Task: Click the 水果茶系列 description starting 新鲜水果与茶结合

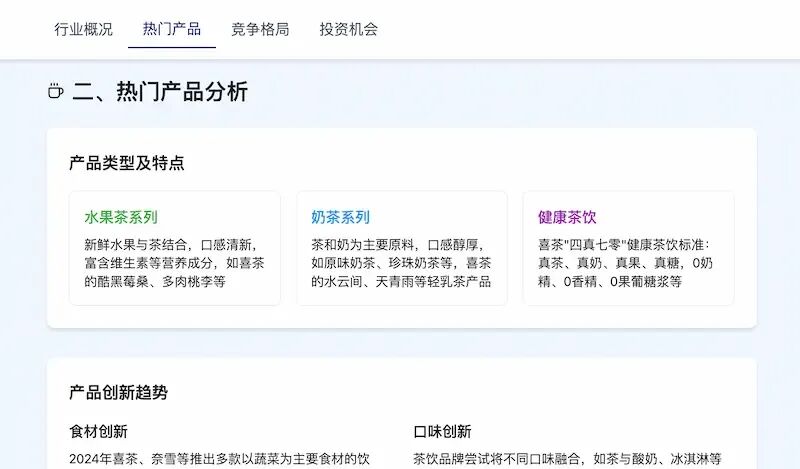Action: [174, 263]
